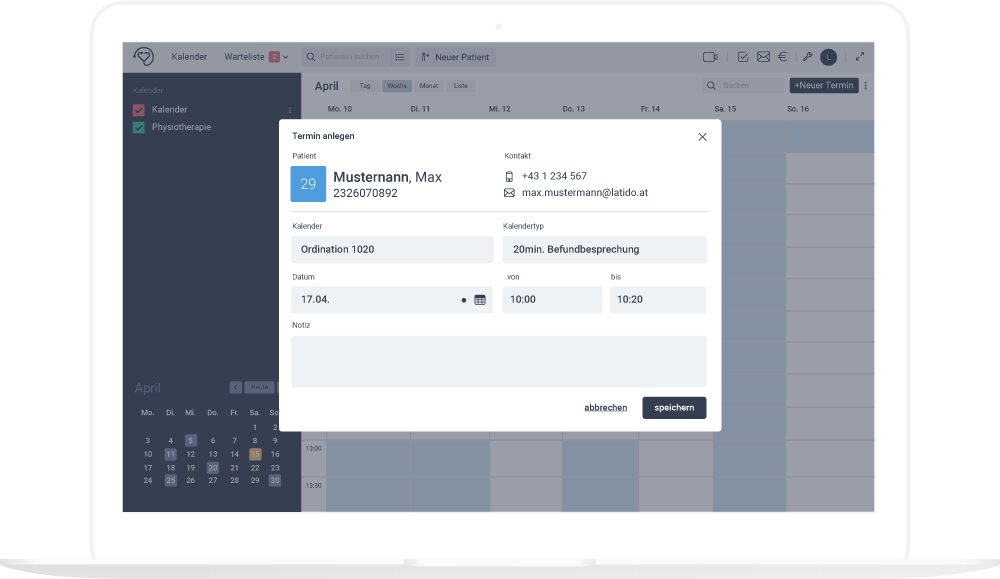Click the Fr. 14 column header
Image resolution: width=1000 pixels, height=579 pixels.
point(651,109)
